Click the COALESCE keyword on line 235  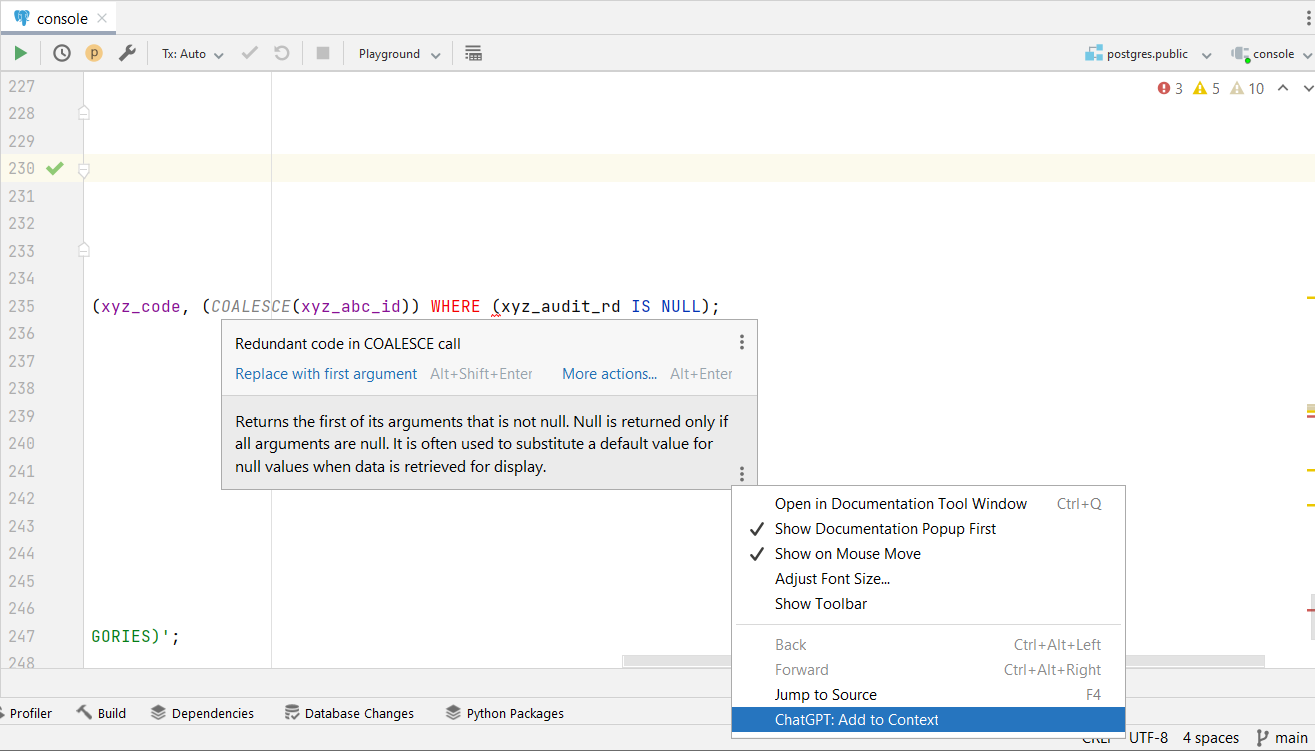point(250,306)
